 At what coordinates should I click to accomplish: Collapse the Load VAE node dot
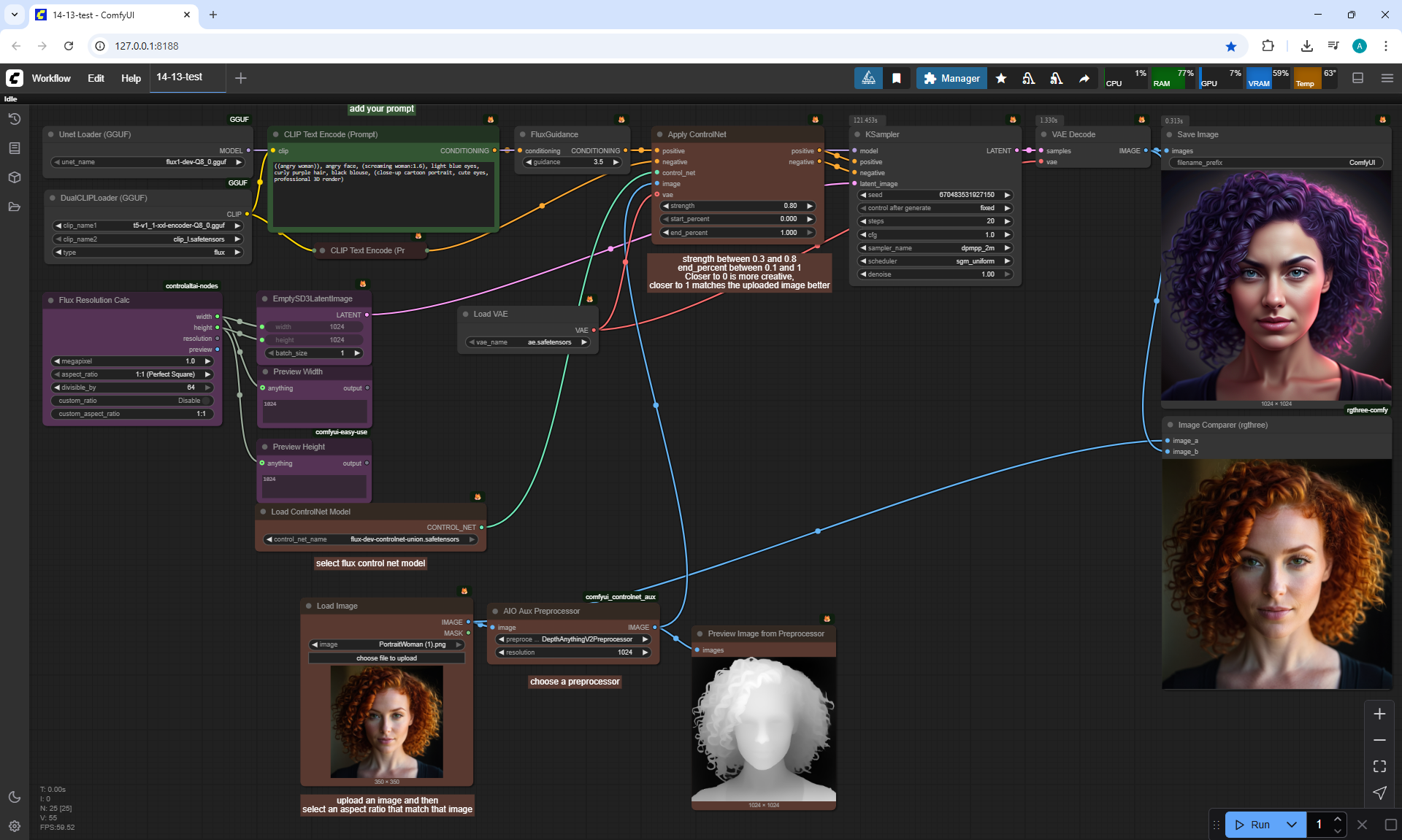(x=465, y=314)
